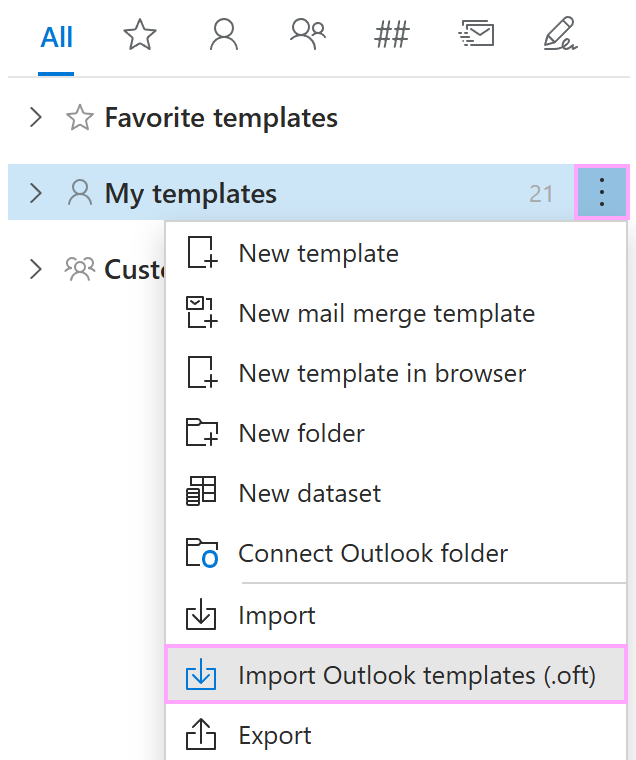636x760 pixels.
Task: Click the New template page-plus icon
Action: [202, 253]
